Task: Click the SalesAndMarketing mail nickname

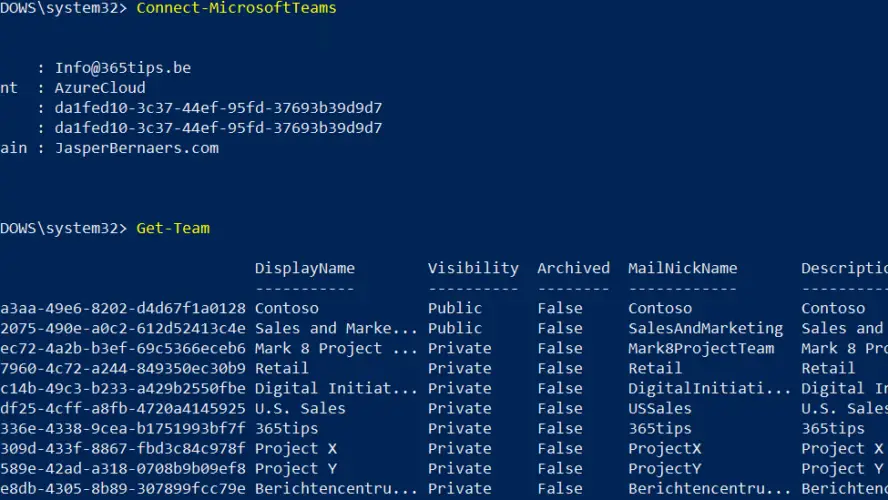Action: [705, 328]
